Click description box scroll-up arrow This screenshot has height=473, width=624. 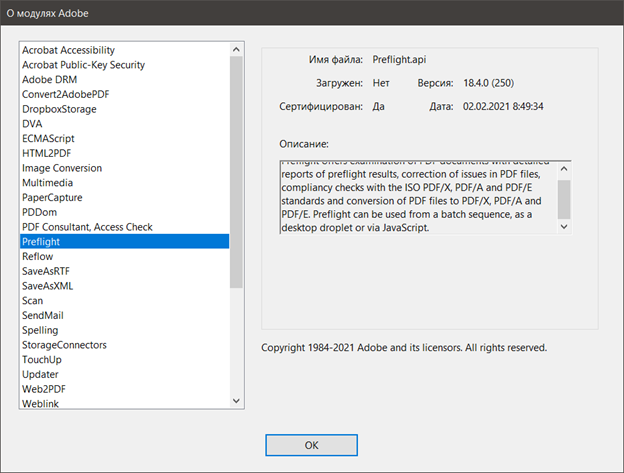[564, 169]
